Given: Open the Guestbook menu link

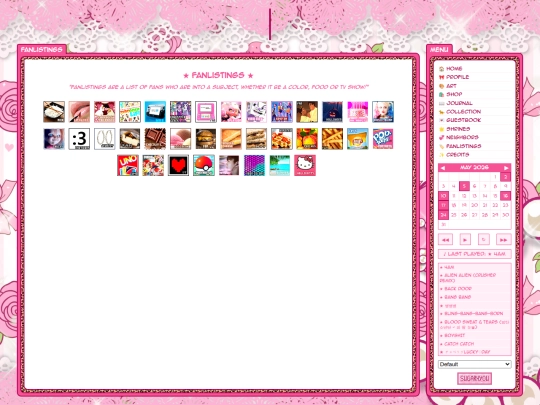Looking at the screenshot, I should coord(464,120).
